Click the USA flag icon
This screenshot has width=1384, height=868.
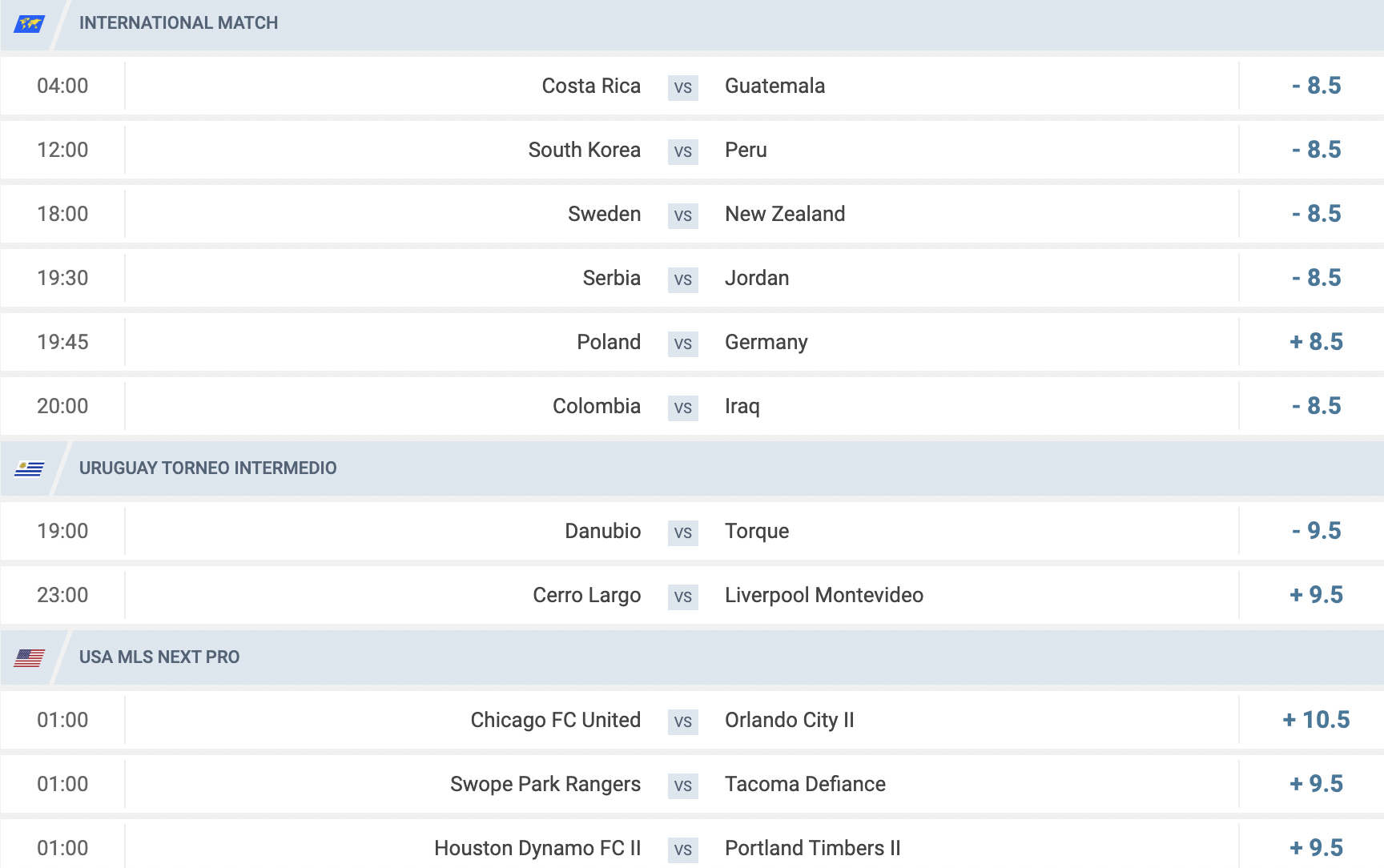[x=30, y=657]
